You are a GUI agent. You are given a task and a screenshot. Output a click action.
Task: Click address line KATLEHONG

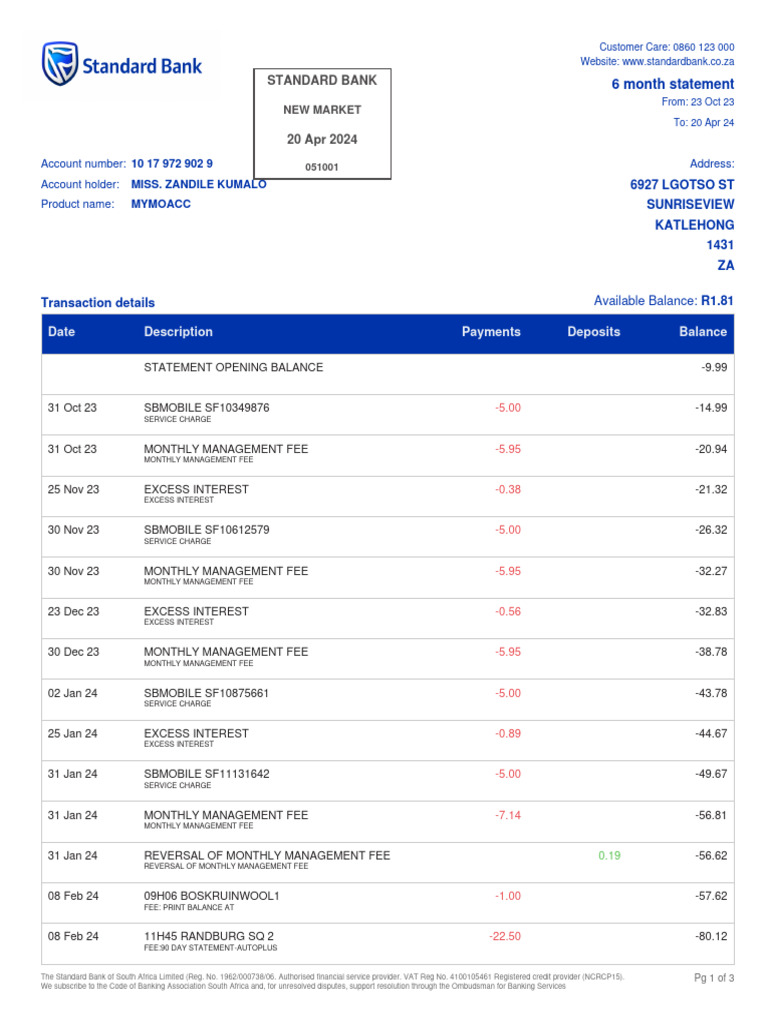pos(694,225)
